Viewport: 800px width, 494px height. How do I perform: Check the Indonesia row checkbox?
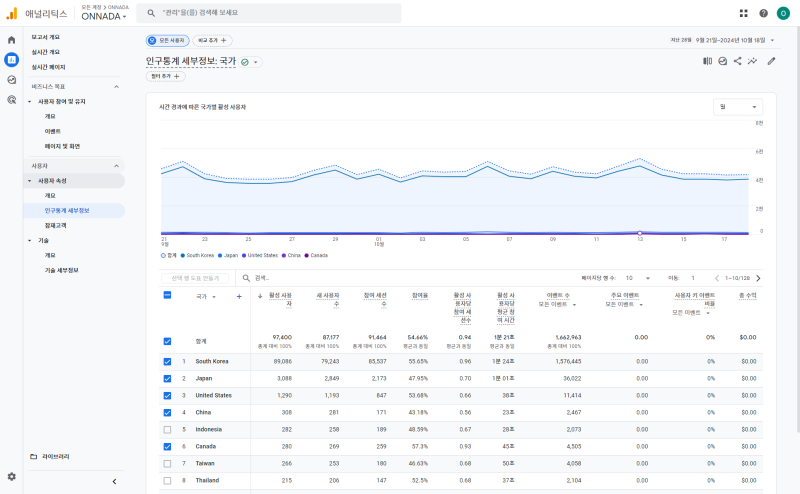(167, 429)
